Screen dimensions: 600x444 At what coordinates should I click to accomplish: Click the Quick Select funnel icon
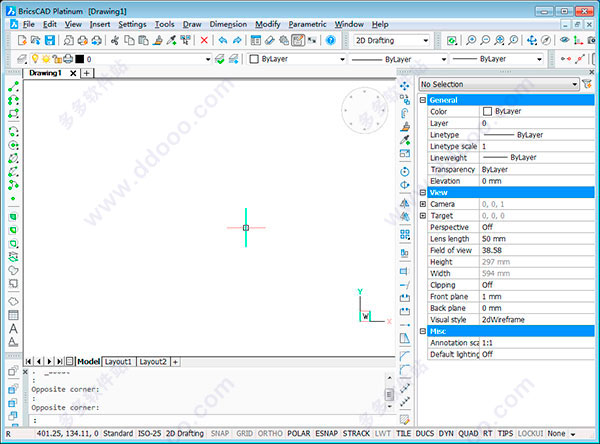click(587, 84)
